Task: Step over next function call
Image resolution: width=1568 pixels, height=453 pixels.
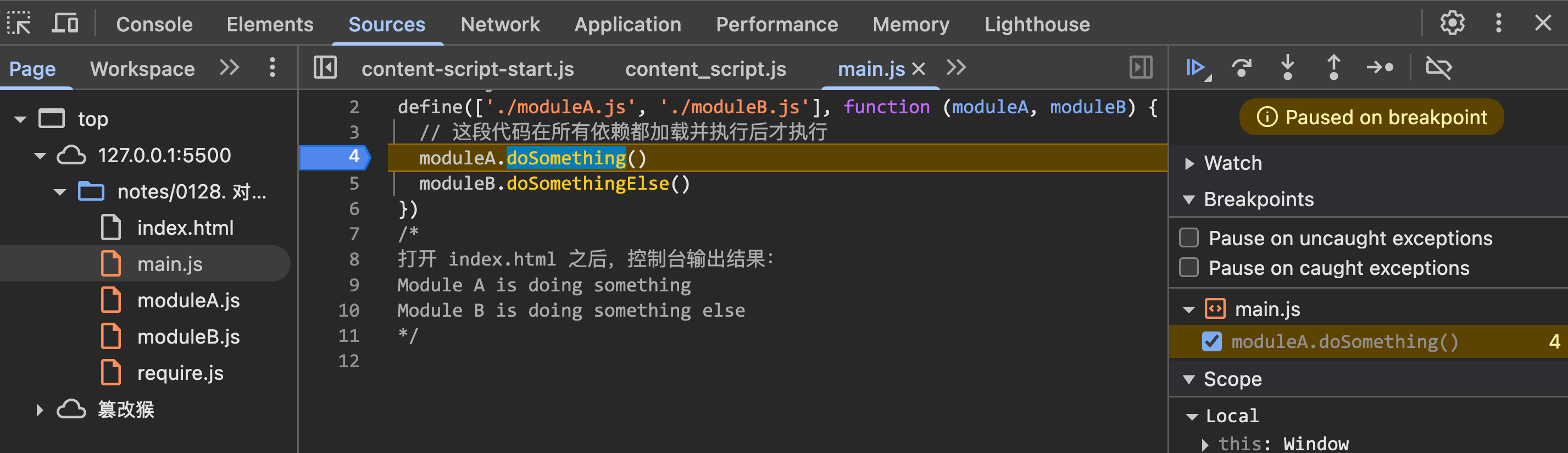Action: click(x=1242, y=68)
